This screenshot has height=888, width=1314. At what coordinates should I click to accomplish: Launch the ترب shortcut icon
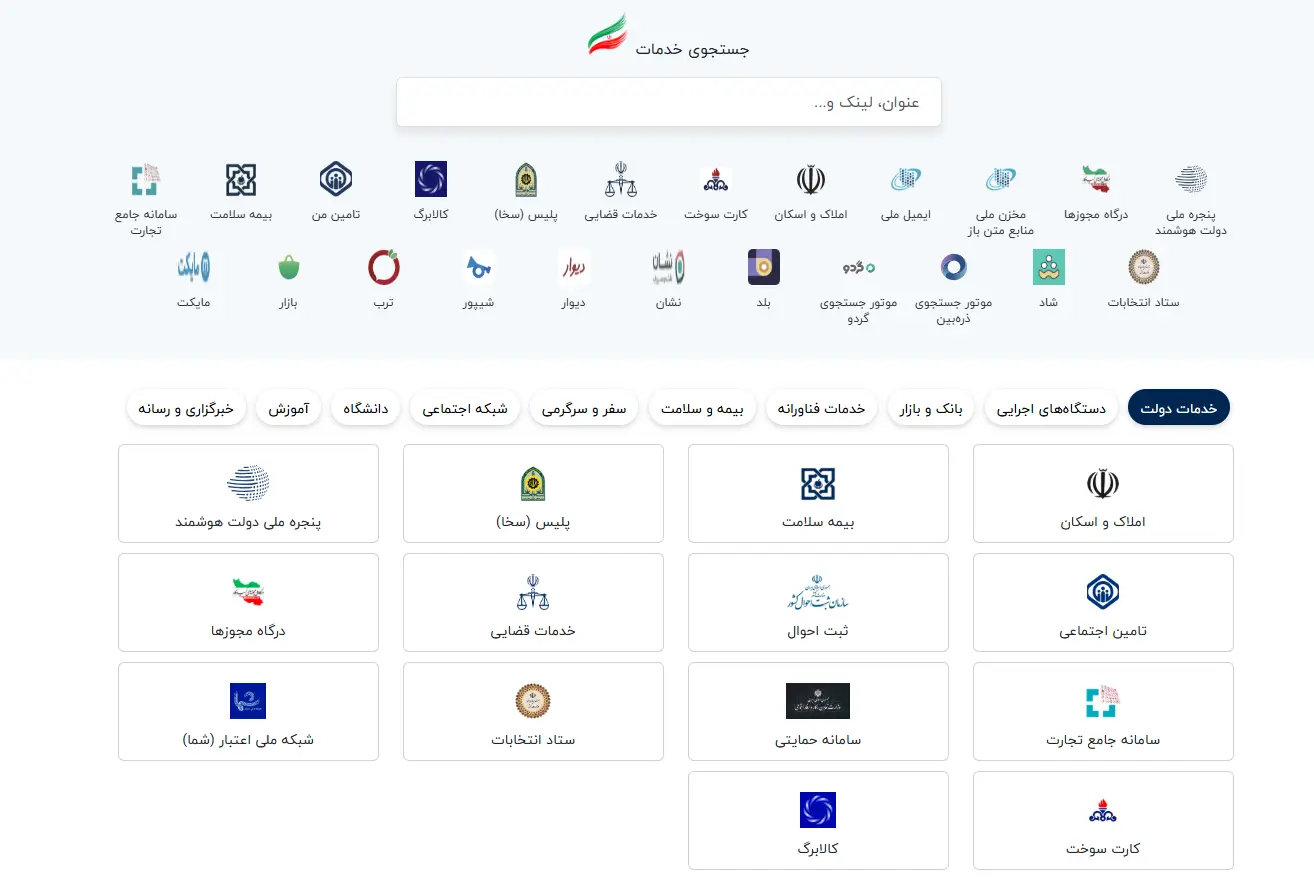click(384, 268)
